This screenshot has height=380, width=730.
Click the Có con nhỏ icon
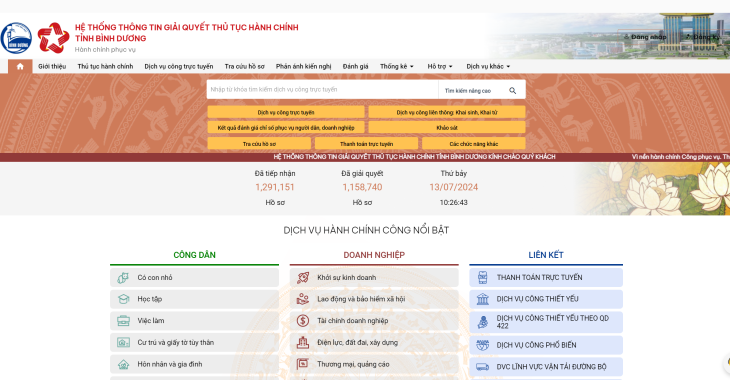pyautogui.click(x=123, y=278)
